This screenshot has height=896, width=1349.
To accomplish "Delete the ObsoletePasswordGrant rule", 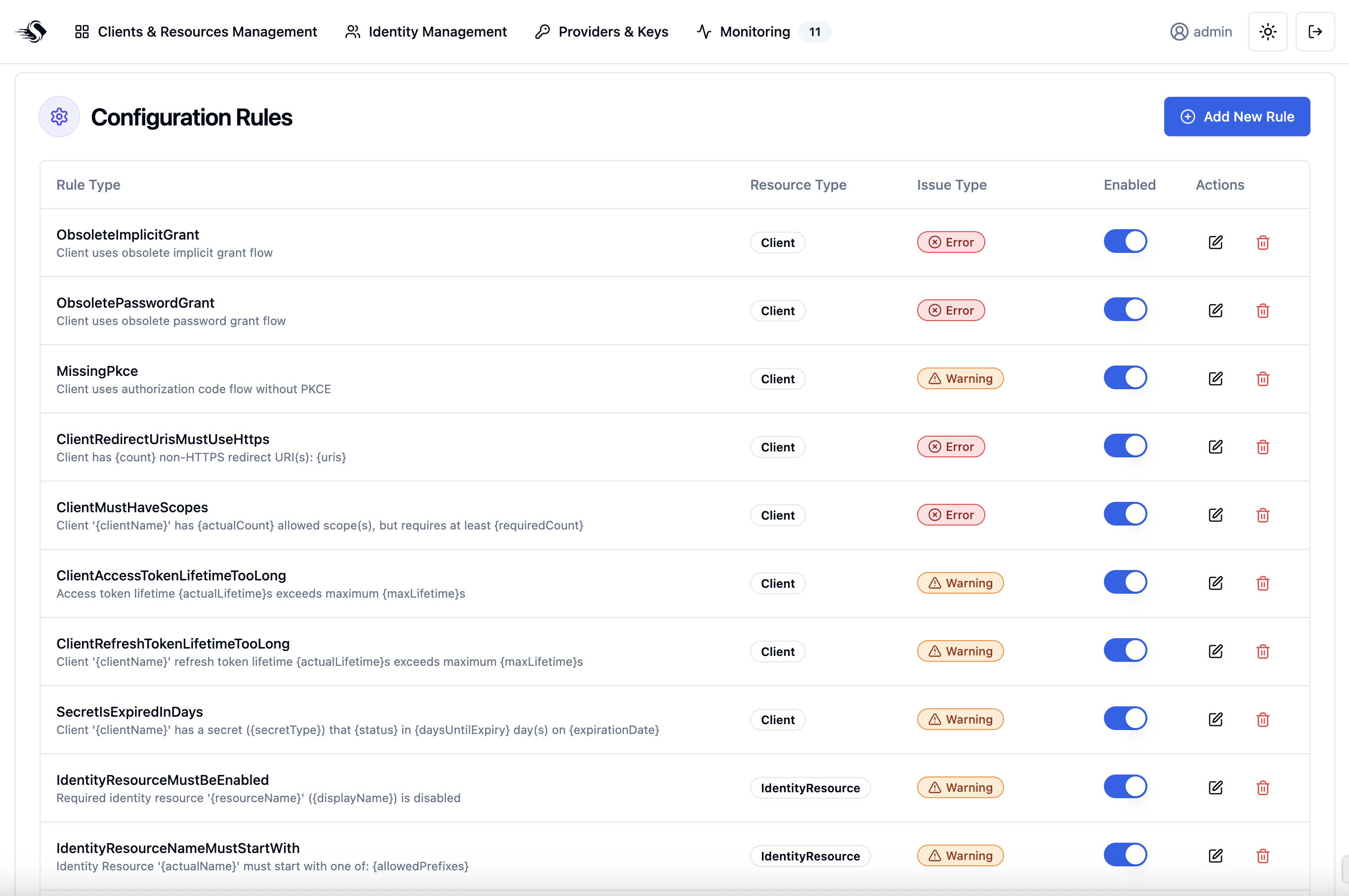I will point(1263,310).
